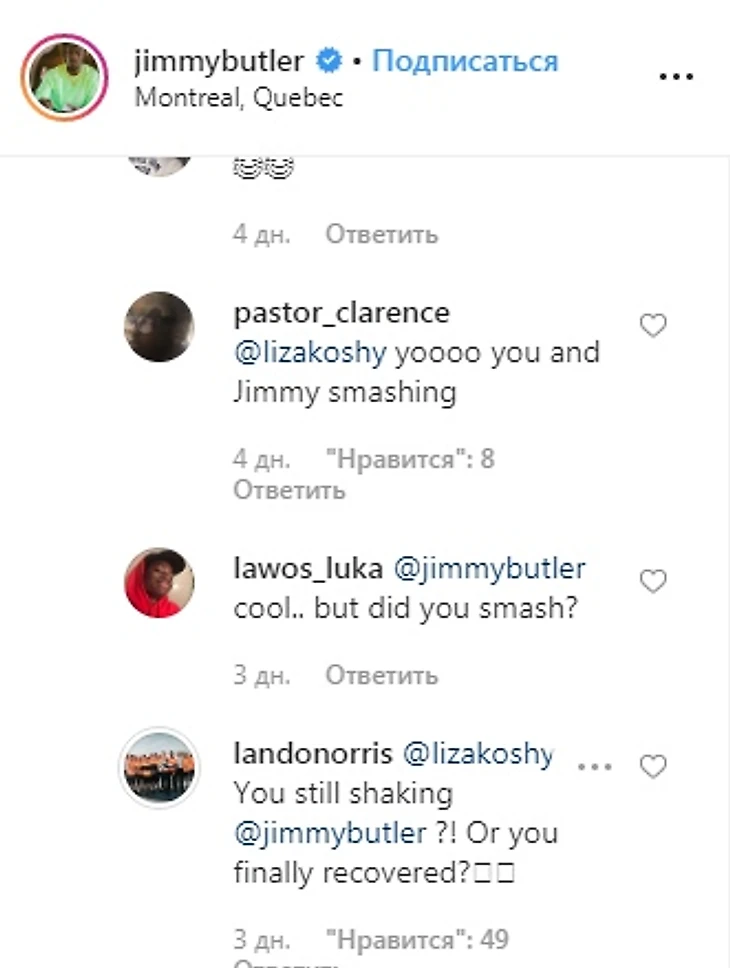Like lawos_luka's comment with the heart

(x=653, y=582)
